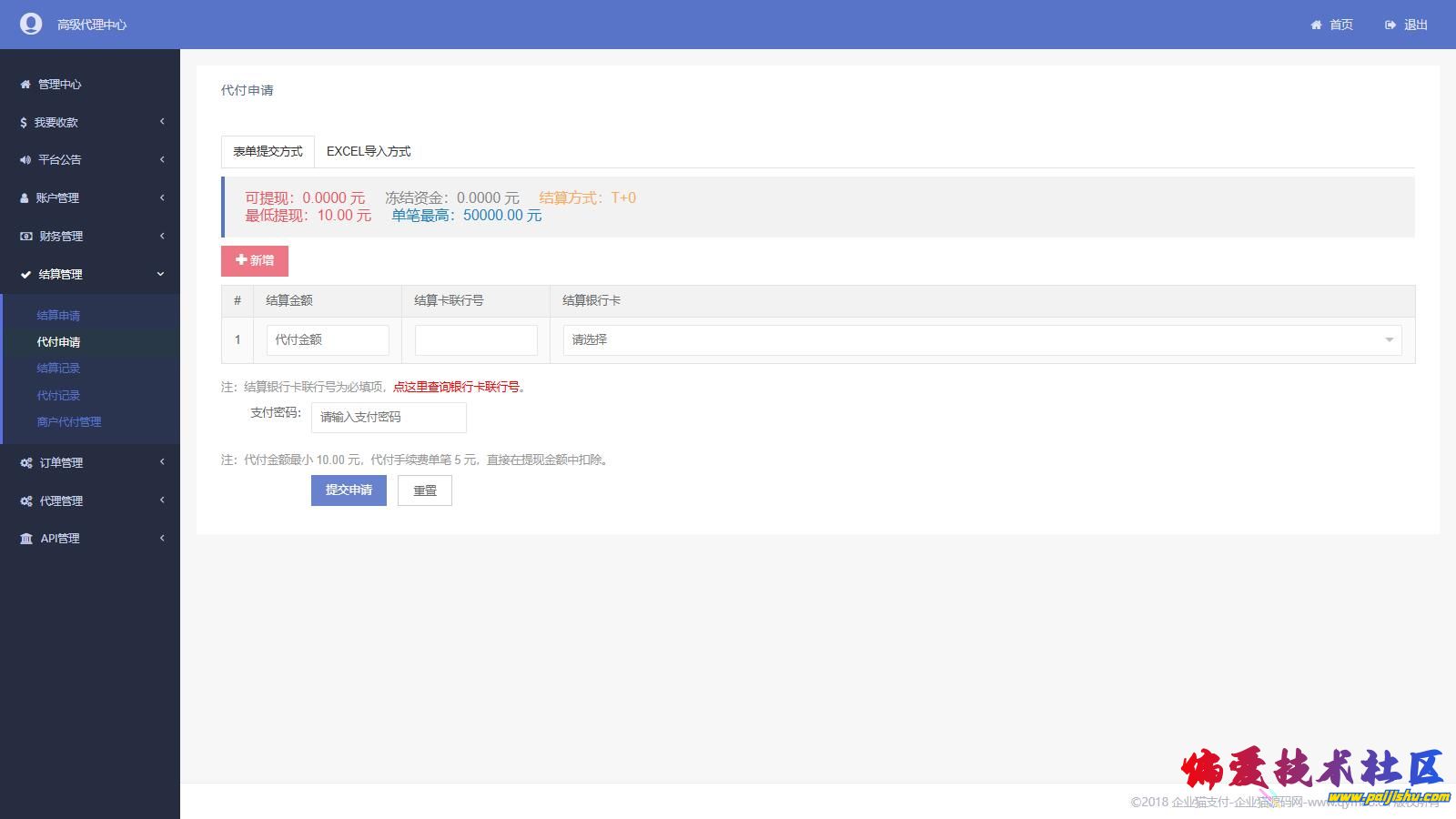Open 代付记录 in the sidebar
This screenshot has height=819, width=1456.
58,396
